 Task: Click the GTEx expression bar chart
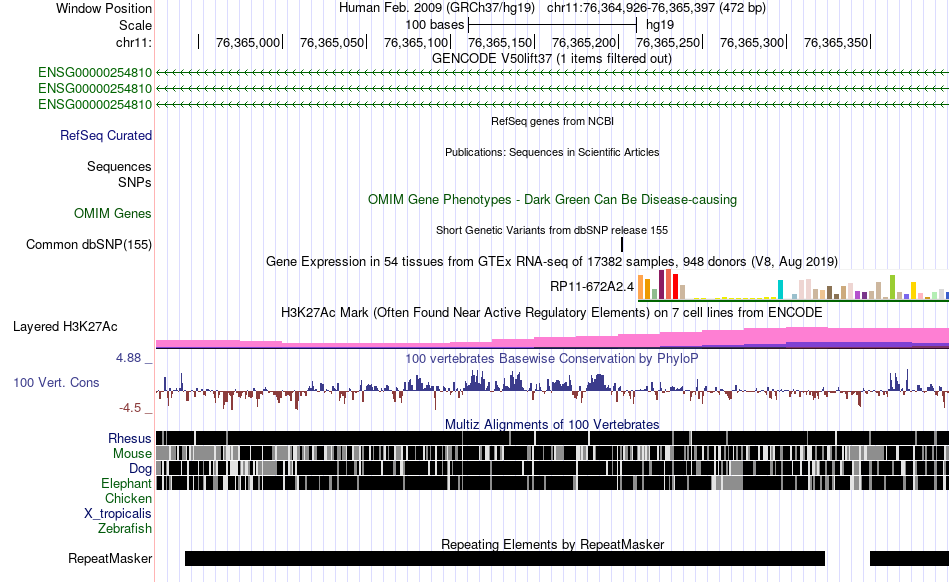(x=792, y=285)
